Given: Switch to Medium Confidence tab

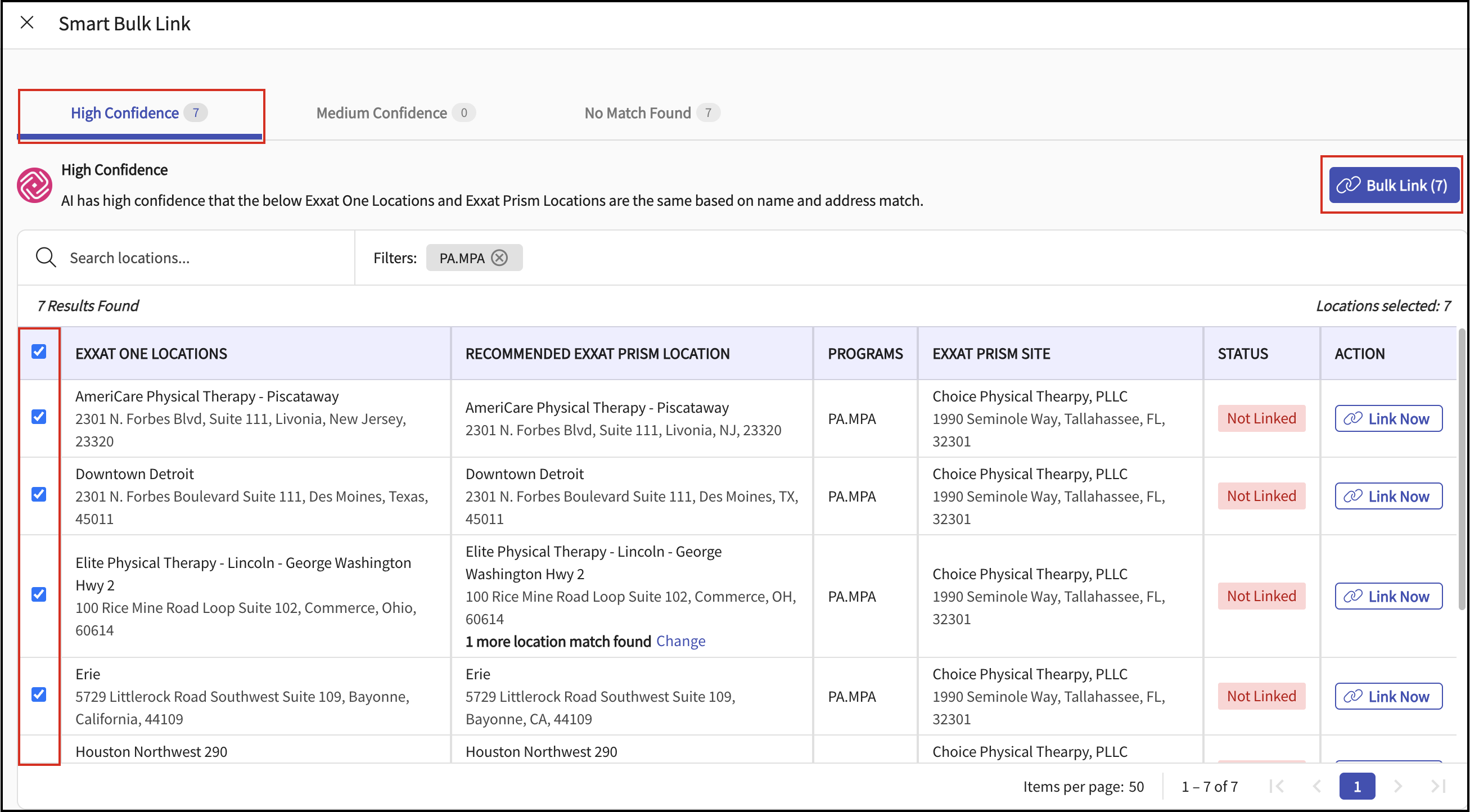Looking at the screenshot, I should (395, 113).
